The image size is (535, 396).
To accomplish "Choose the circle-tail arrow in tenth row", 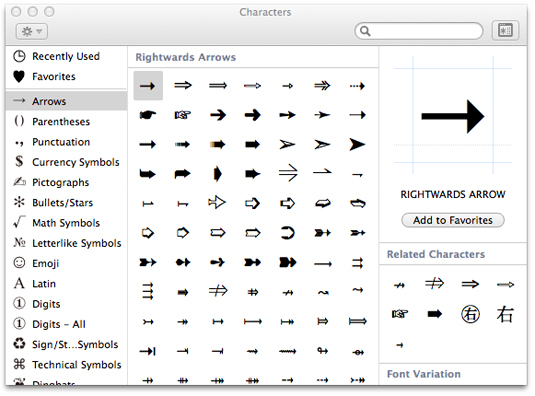I will pyautogui.click(x=358, y=352).
